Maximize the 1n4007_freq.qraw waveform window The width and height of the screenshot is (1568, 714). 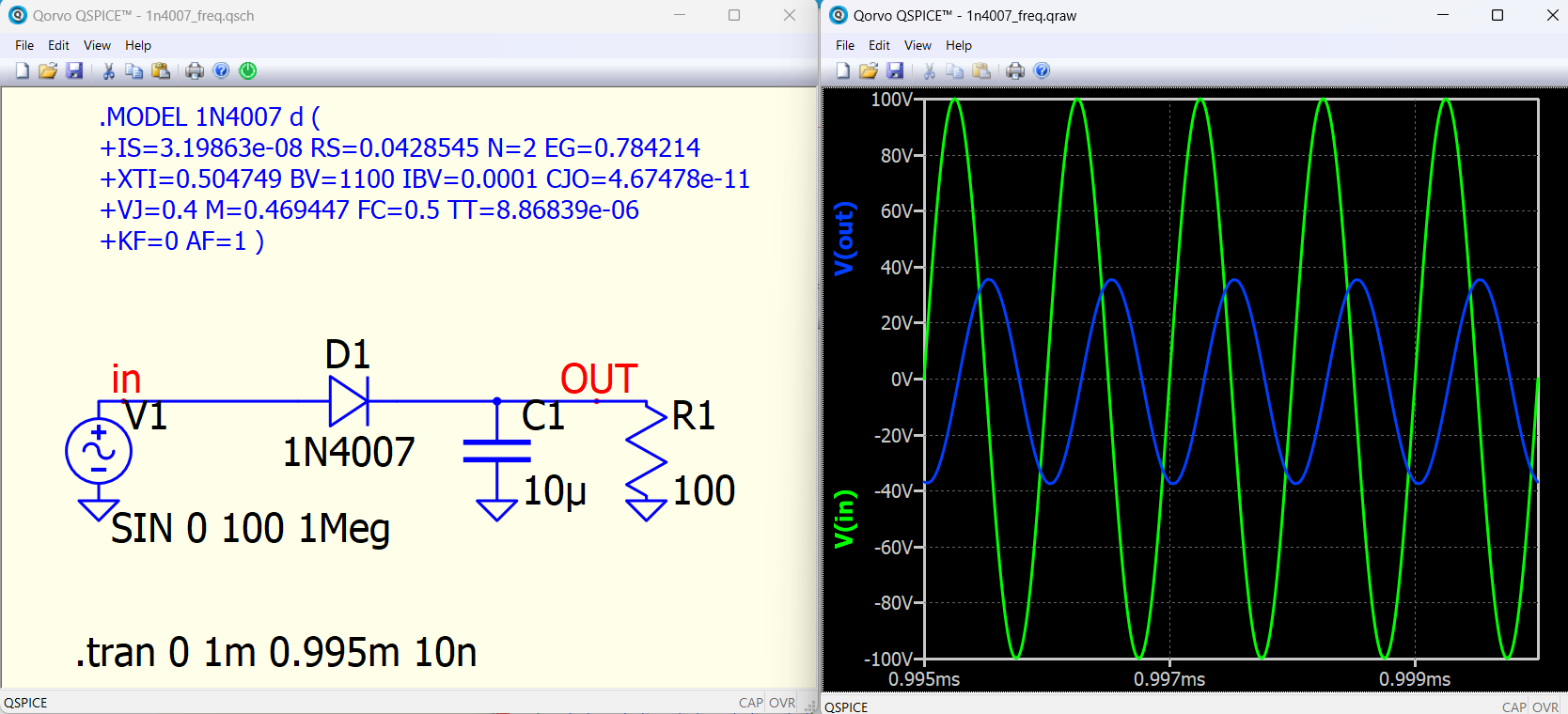(x=1497, y=15)
